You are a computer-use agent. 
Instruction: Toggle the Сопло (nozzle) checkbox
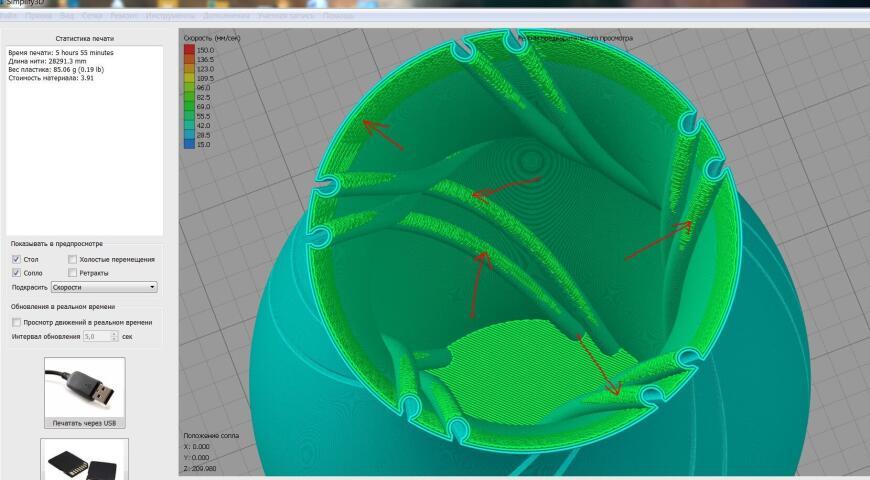point(17,272)
